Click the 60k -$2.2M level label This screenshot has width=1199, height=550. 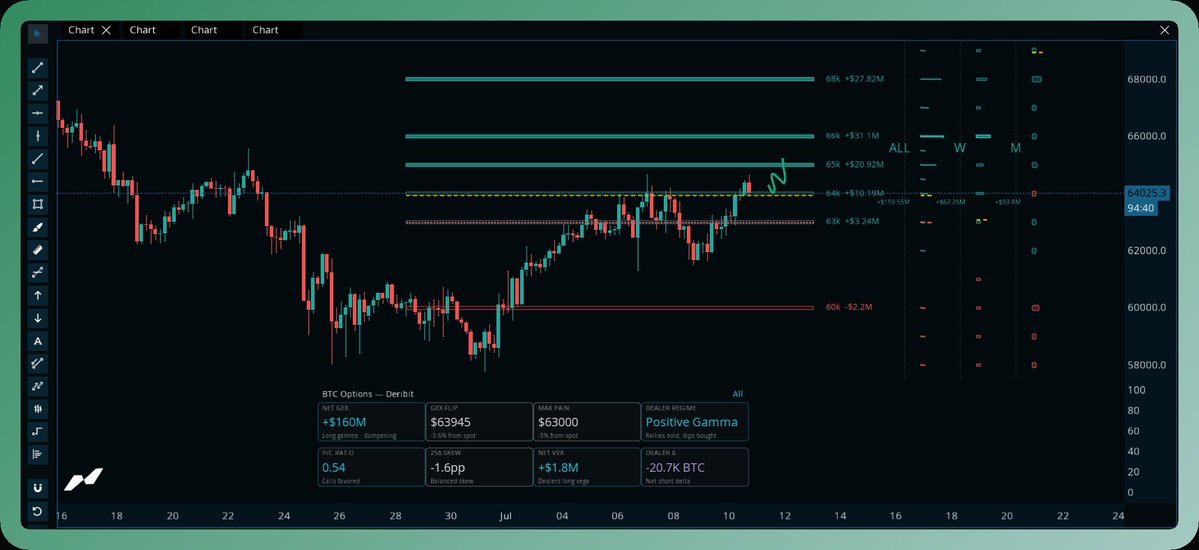click(849, 308)
